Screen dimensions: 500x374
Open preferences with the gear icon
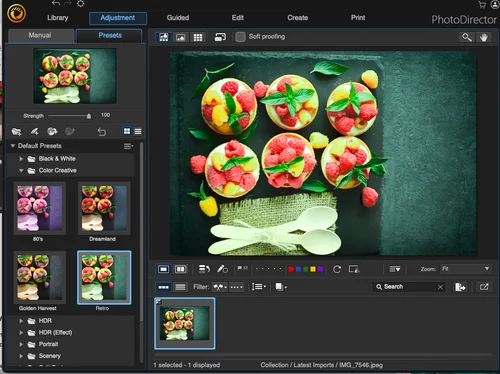coord(80,4)
